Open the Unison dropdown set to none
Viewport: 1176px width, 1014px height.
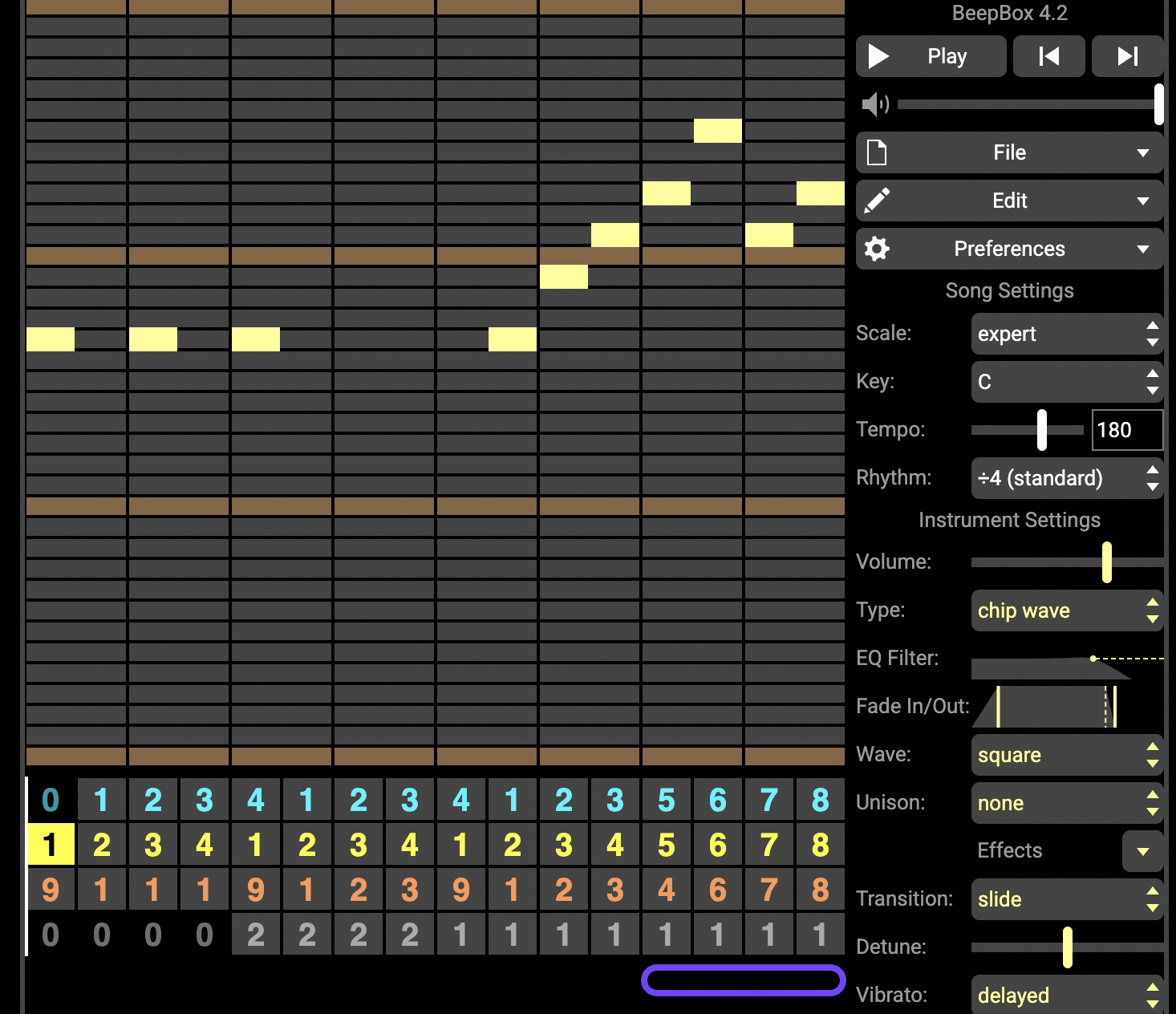[x=1067, y=803]
